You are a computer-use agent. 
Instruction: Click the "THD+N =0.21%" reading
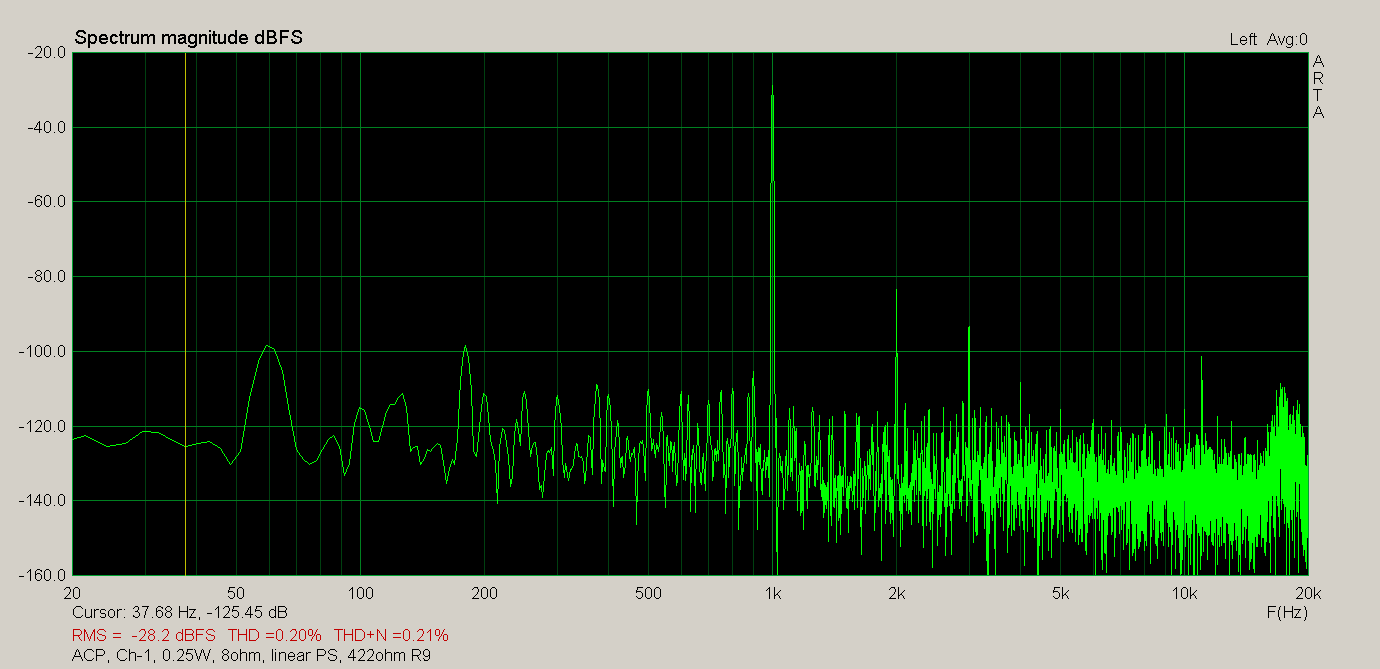(x=391, y=635)
